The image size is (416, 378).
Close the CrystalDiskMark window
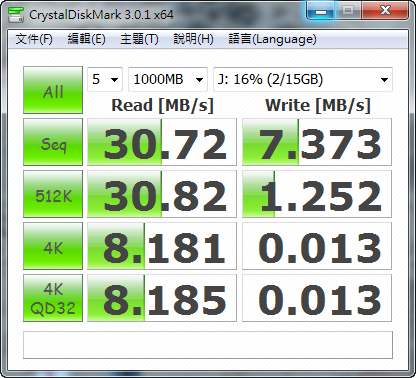(385, 10)
